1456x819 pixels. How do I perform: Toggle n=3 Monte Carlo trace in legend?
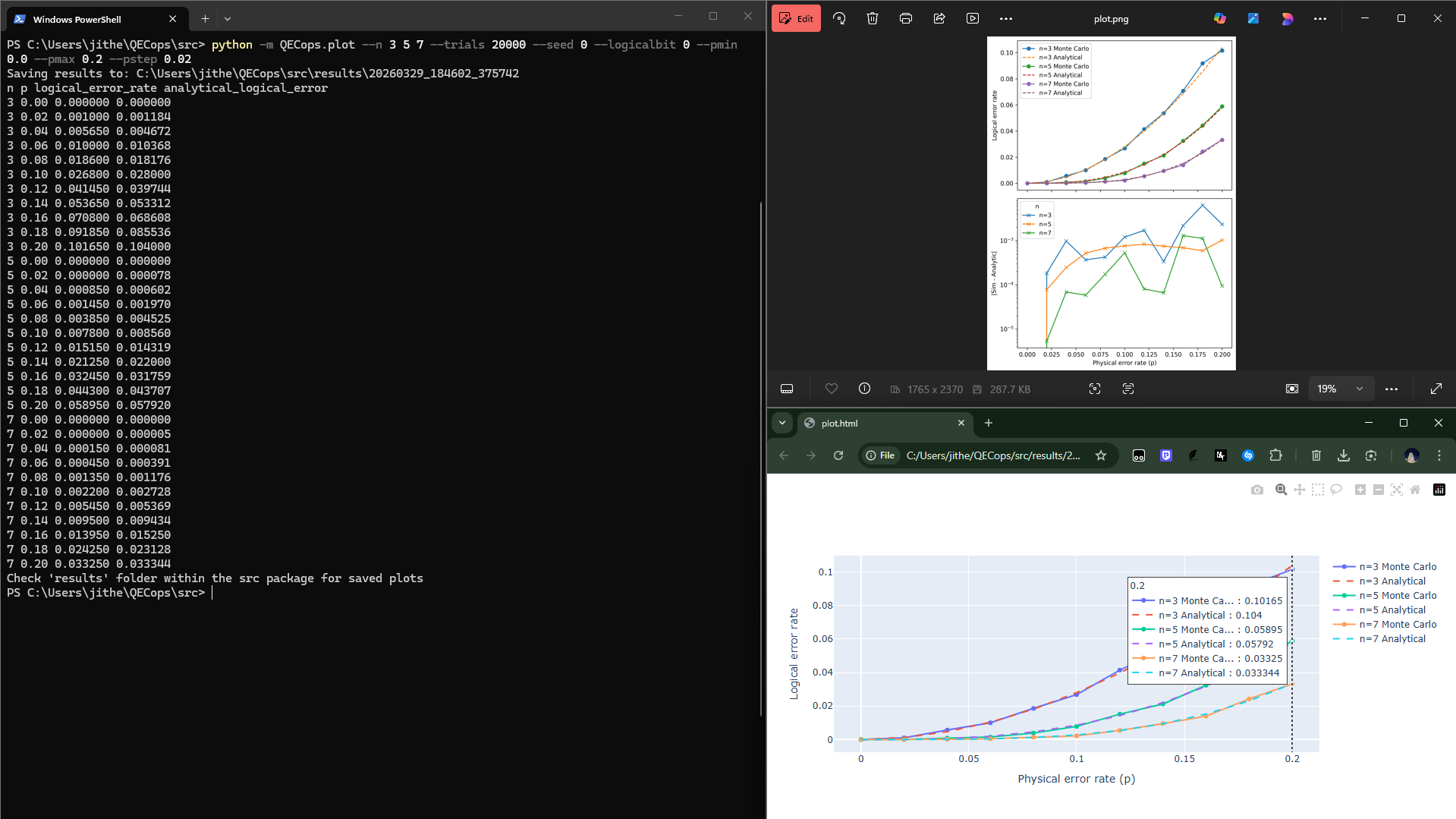coord(1397,567)
